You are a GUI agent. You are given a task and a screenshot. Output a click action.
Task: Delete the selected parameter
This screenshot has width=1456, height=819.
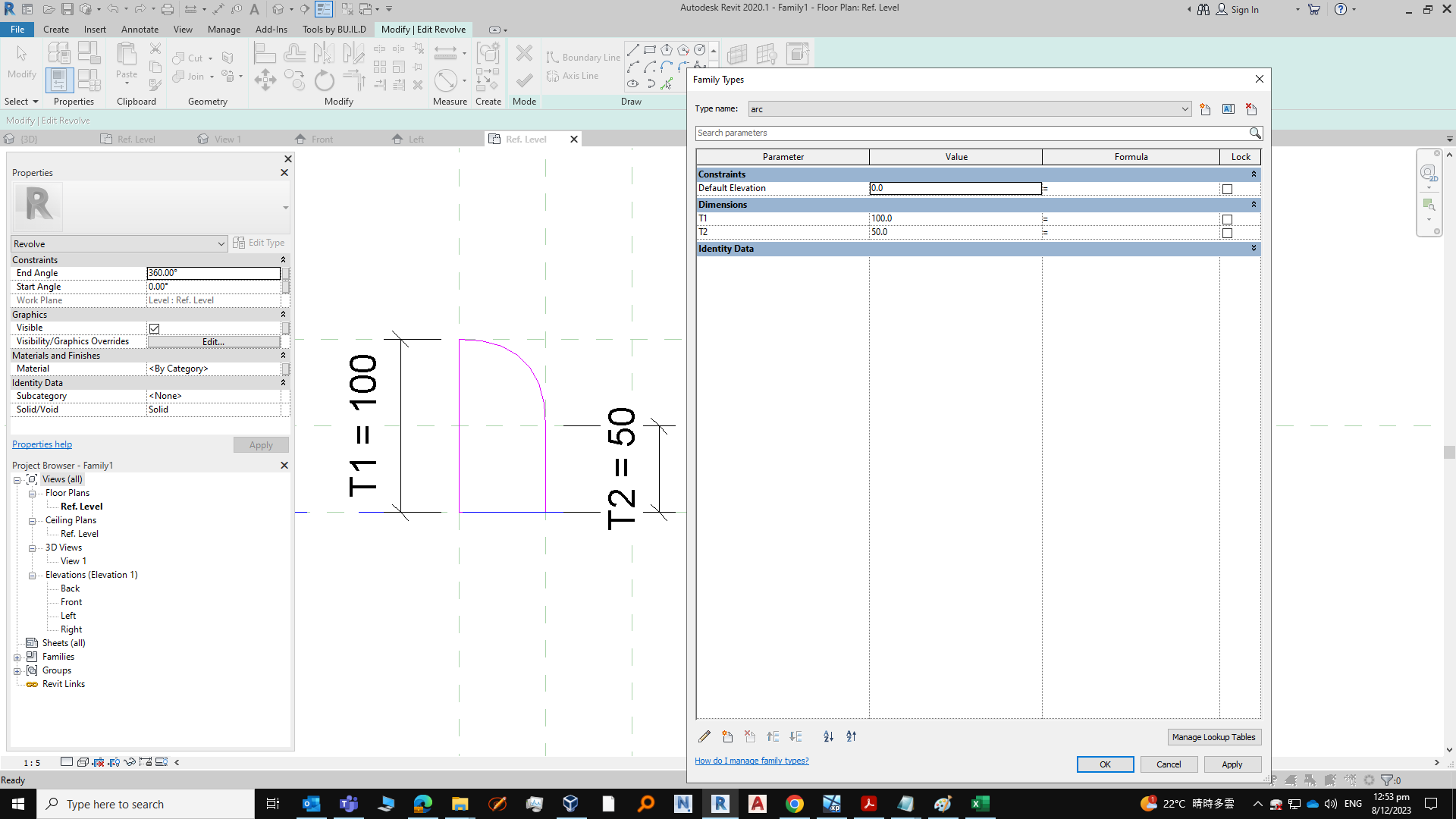click(x=750, y=736)
